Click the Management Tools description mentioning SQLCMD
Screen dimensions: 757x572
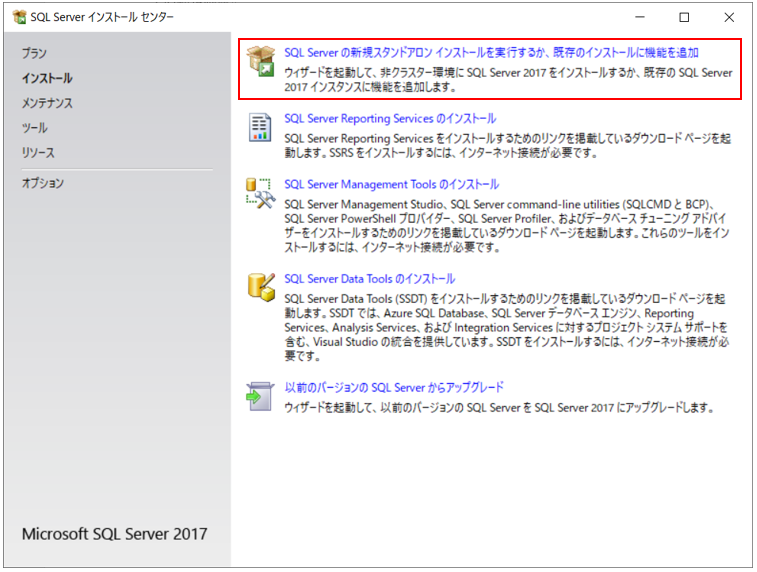point(507,226)
